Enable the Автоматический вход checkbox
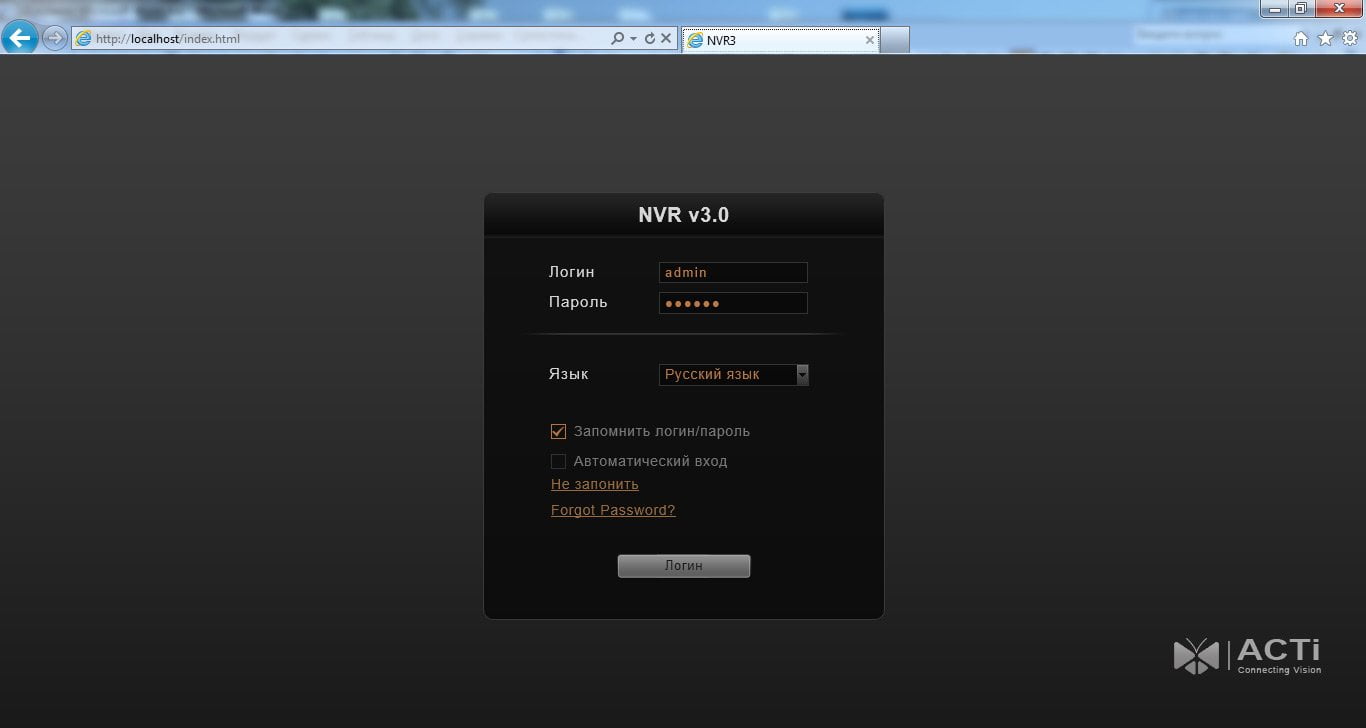The height and width of the screenshot is (728, 1366). [x=558, y=461]
